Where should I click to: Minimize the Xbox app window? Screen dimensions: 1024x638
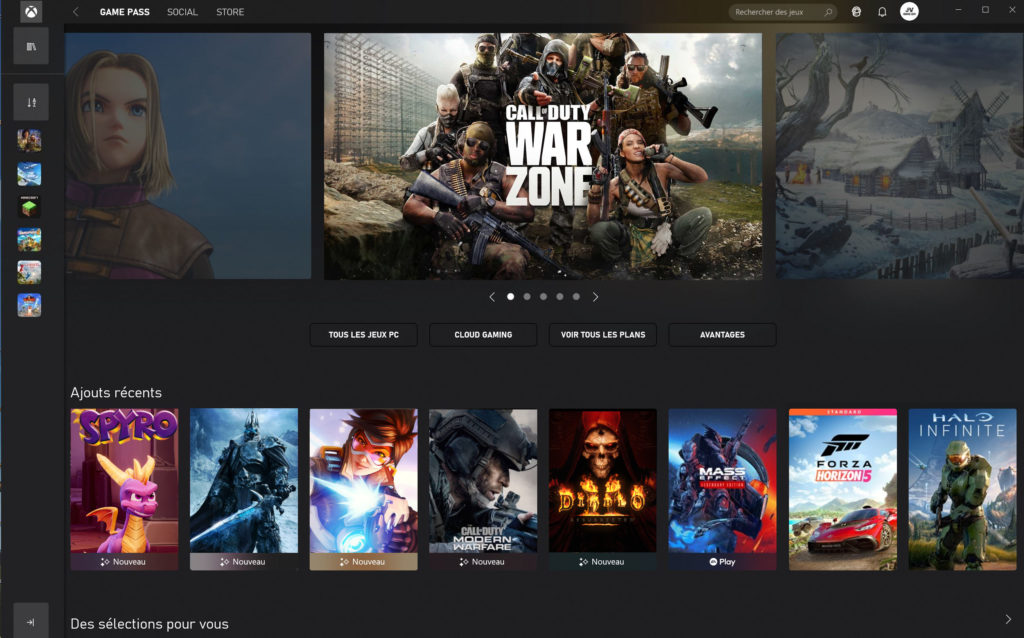coord(958,10)
